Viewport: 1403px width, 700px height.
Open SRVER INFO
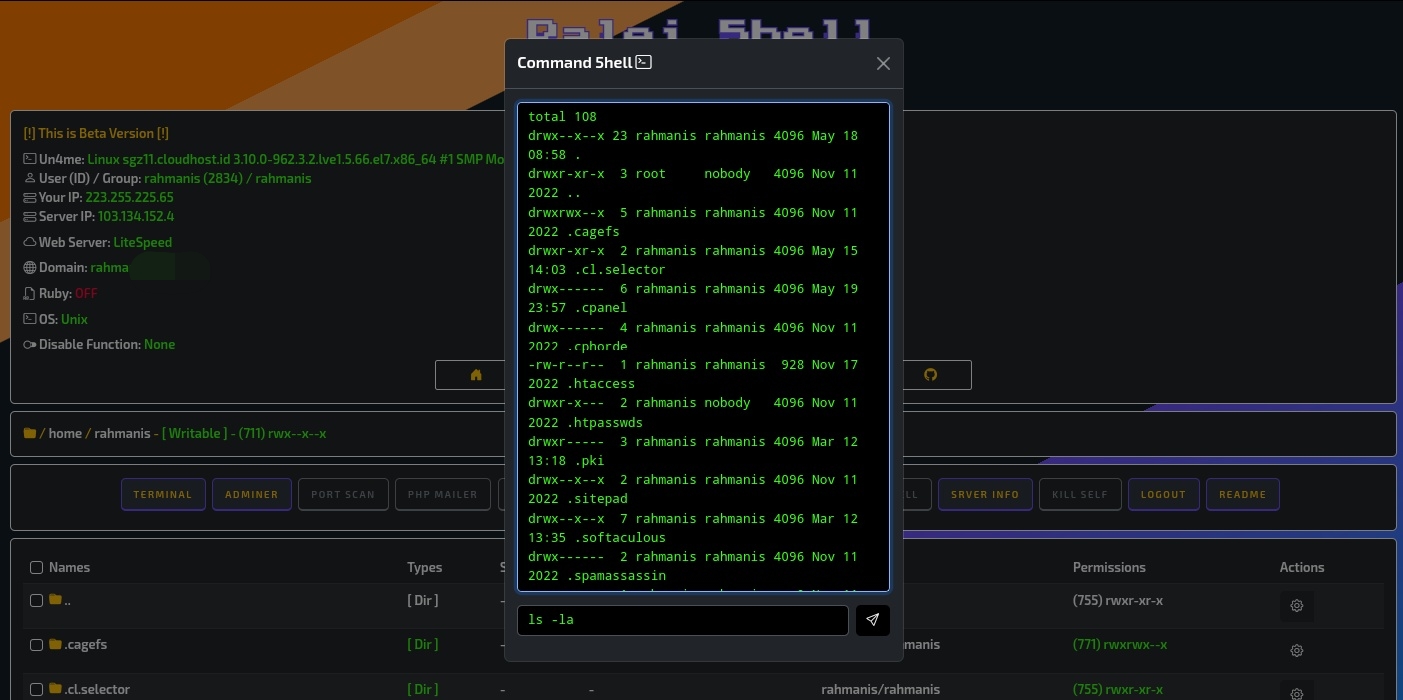[985, 494]
